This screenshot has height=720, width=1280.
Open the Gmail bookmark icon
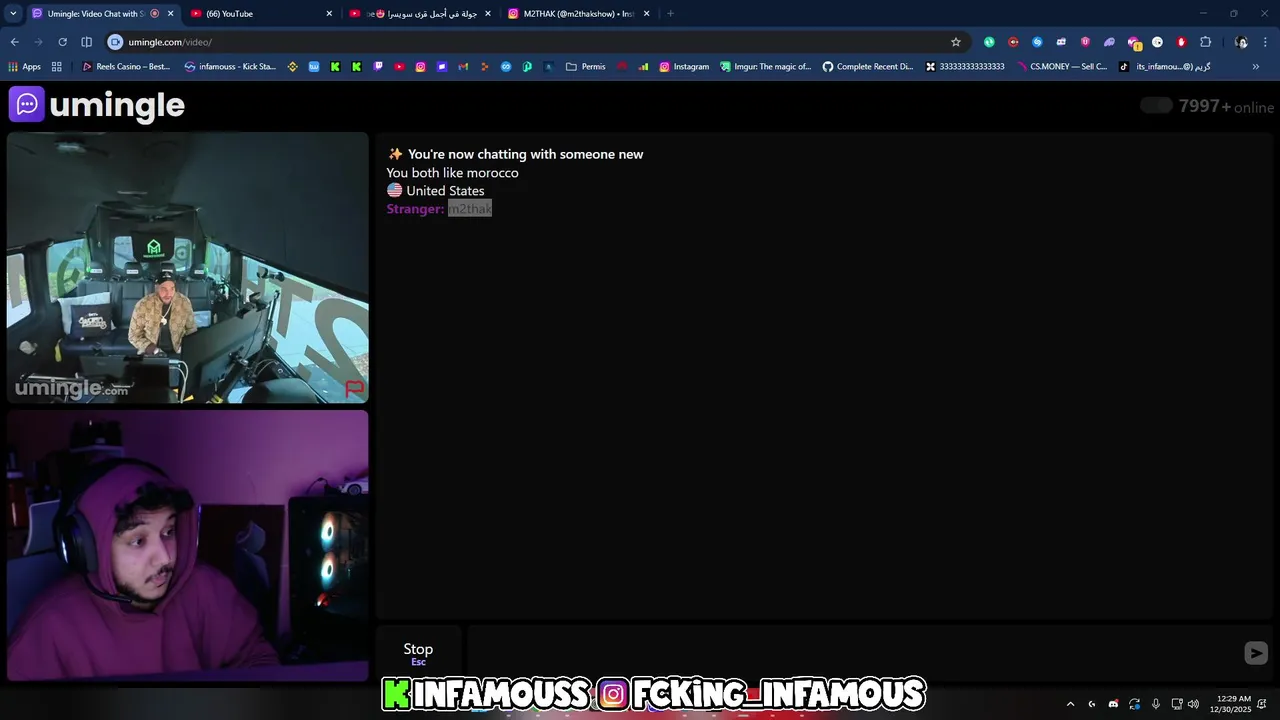tap(463, 67)
